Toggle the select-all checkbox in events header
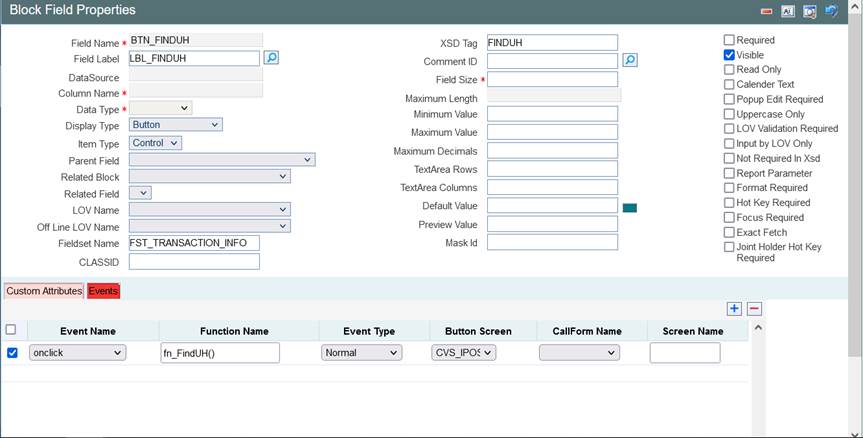 (10, 330)
